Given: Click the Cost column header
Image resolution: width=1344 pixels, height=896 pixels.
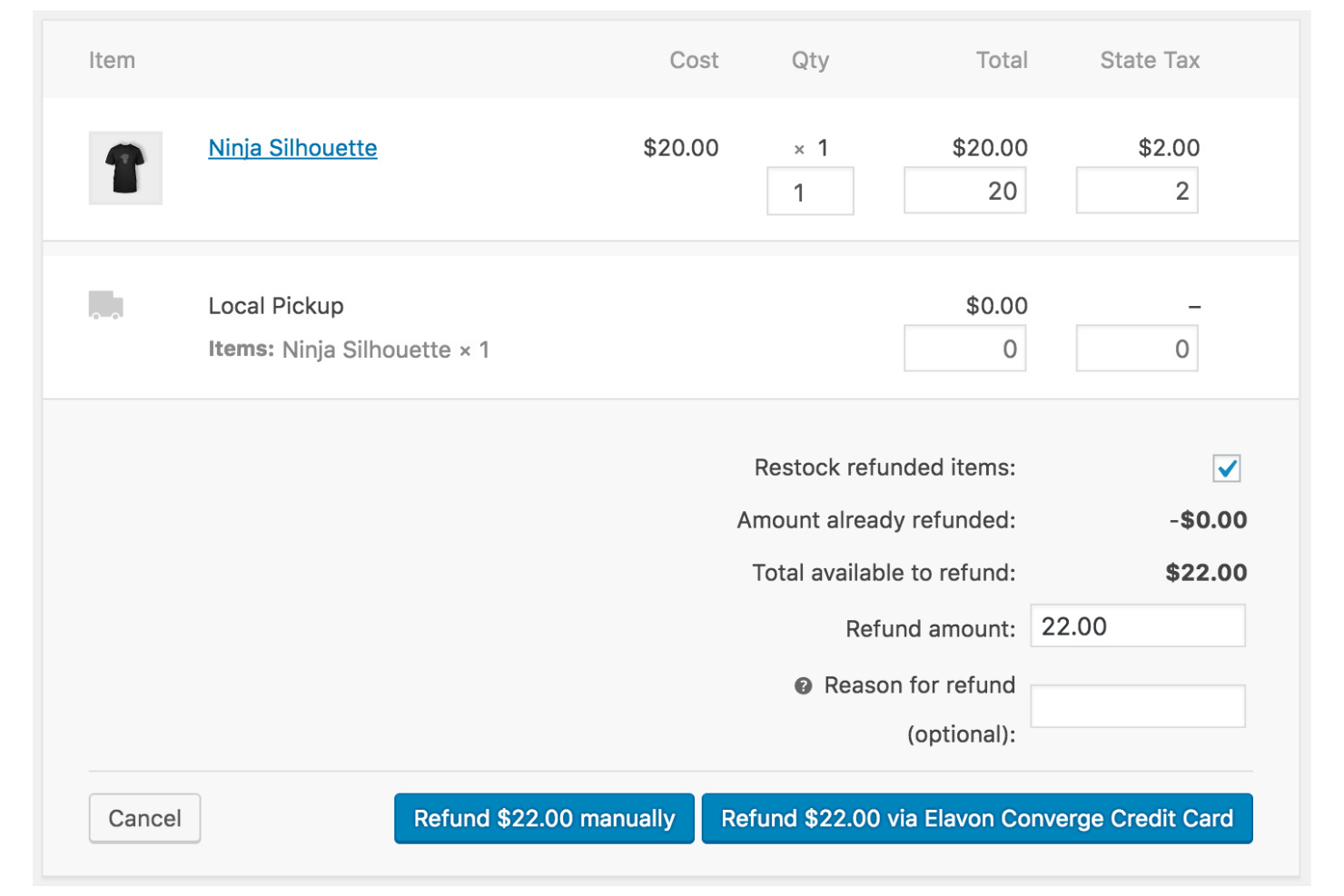Looking at the screenshot, I should click(x=694, y=60).
